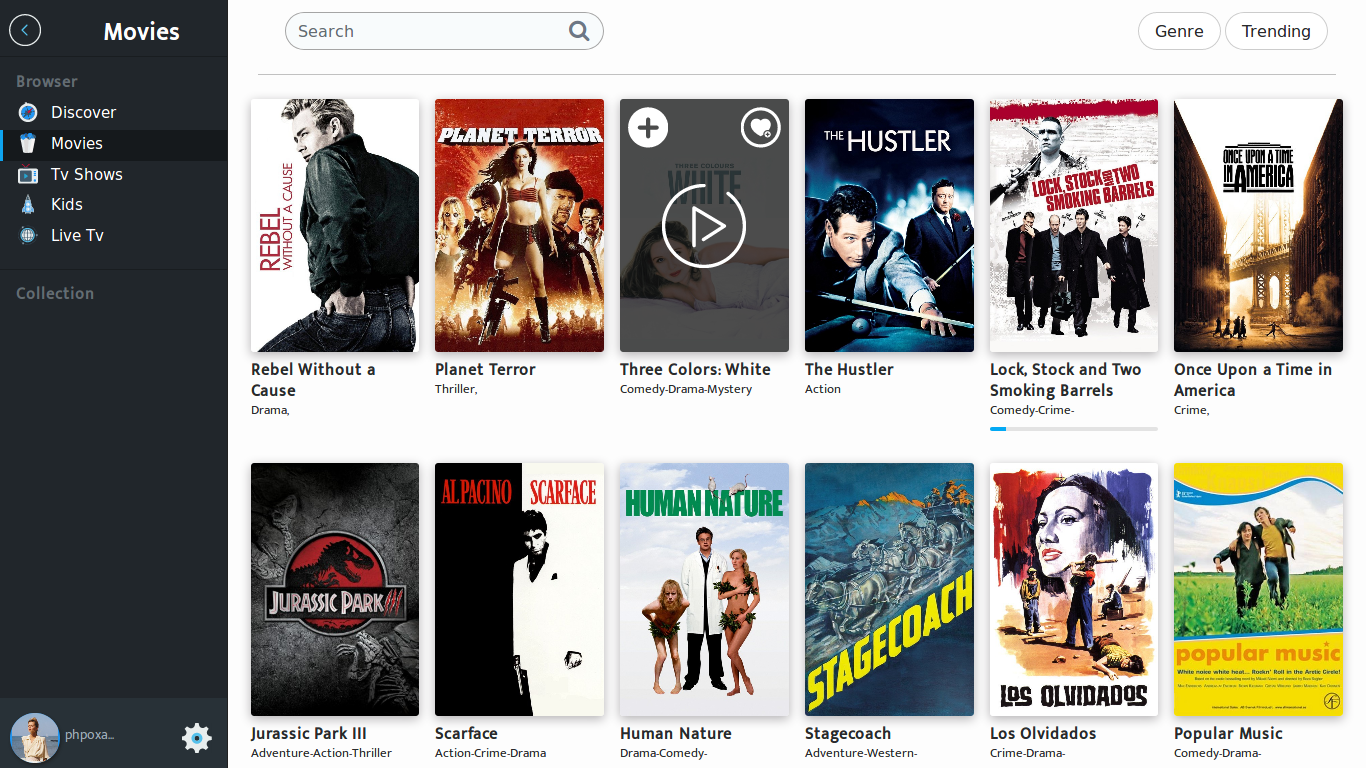Select Movies in the sidebar
The height and width of the screenshot is (768, 1366).
(114, 143)
